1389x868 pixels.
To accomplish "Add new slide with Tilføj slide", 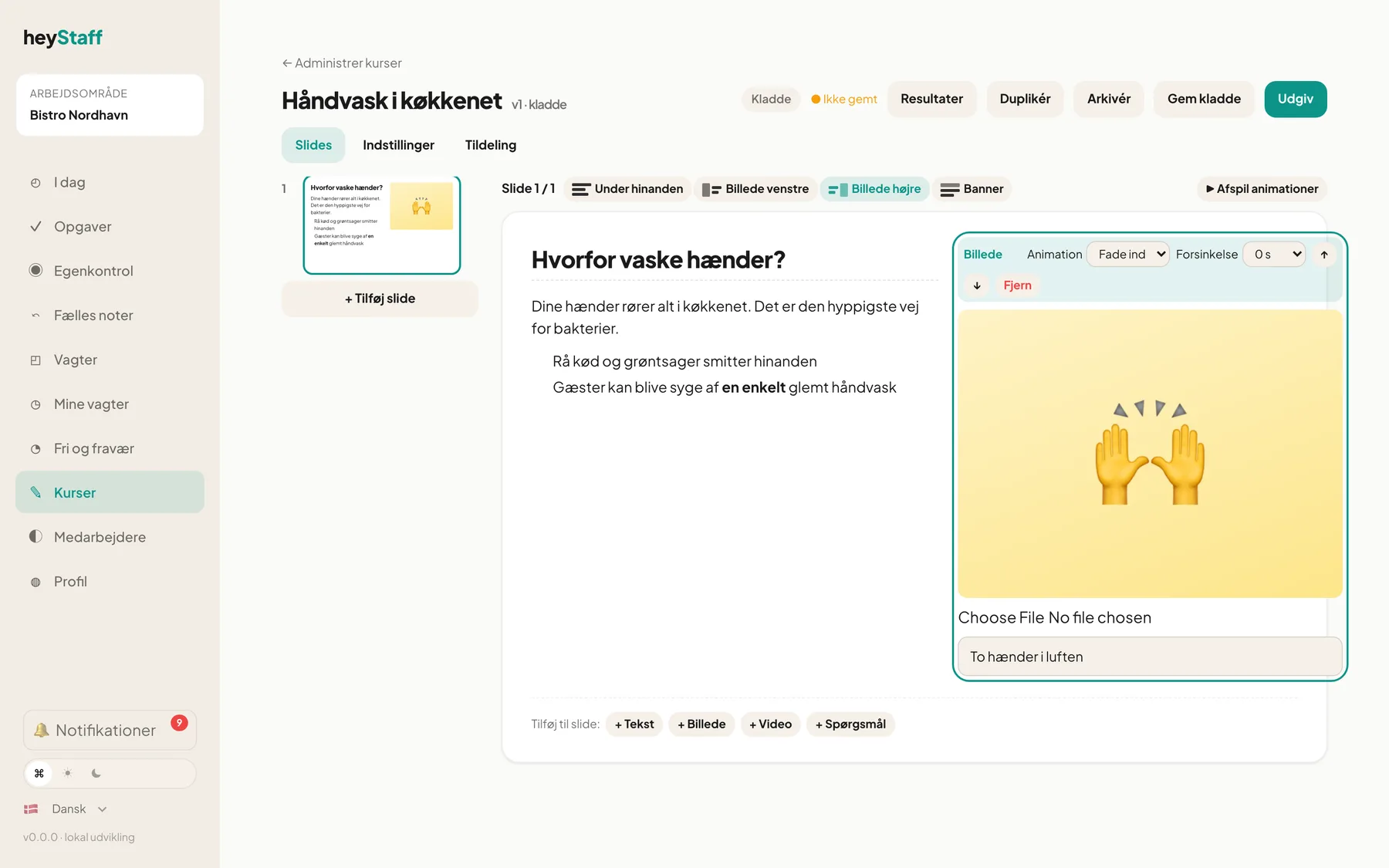I will point(380,299).
